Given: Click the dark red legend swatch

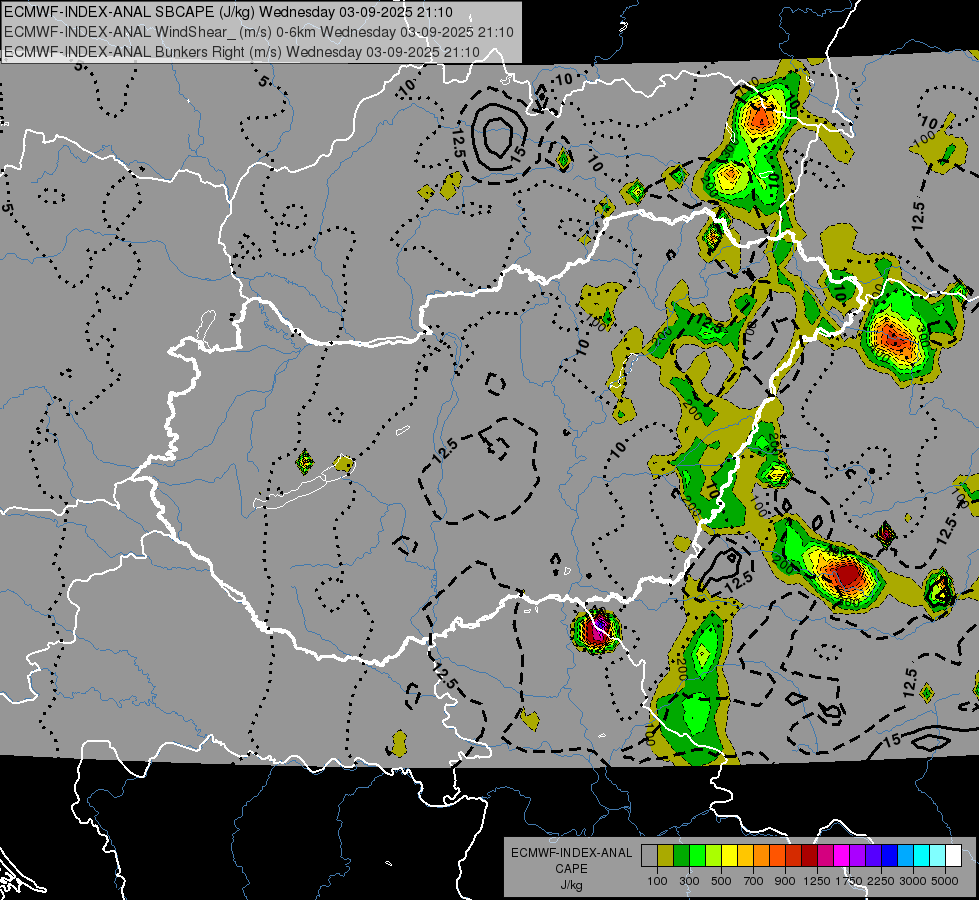Looking at the screenshot, I should [809, 855].
